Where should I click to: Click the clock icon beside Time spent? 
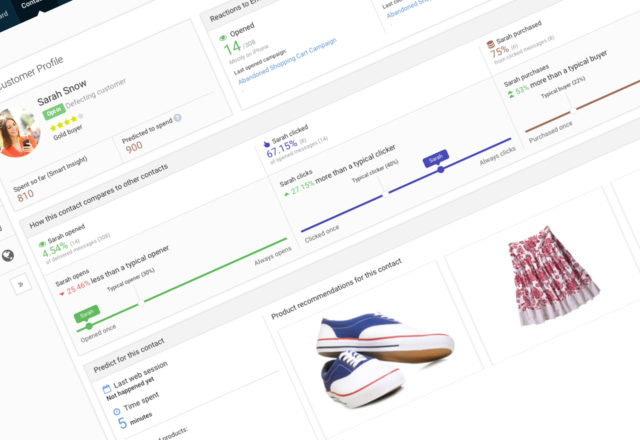[116, 411]
